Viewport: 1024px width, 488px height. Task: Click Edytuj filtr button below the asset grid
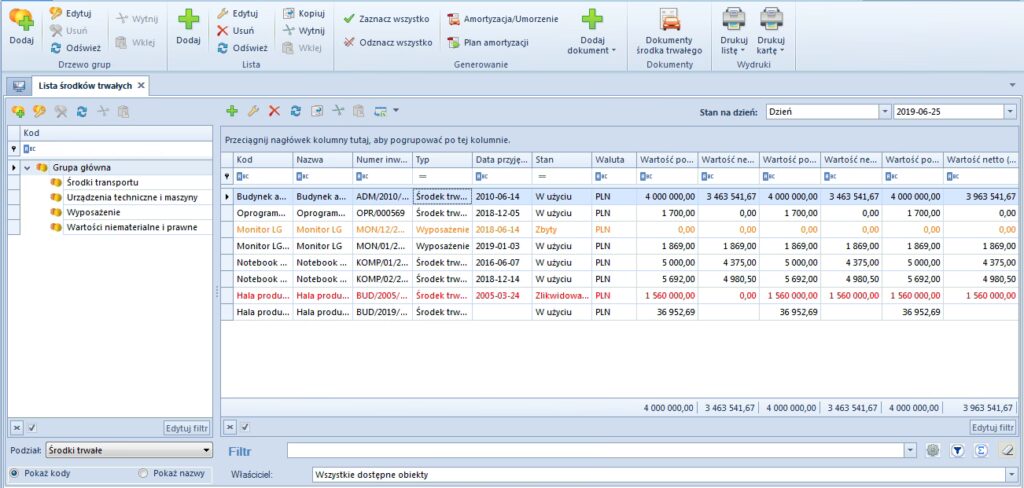point(993,428)
